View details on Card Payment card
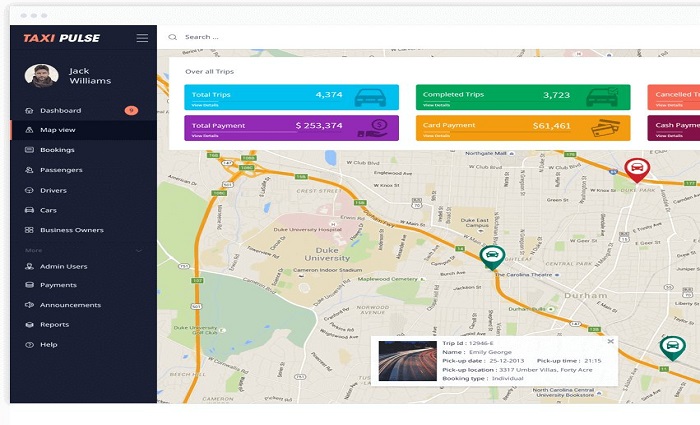Image resolution: width=700 pixels, height=425 pixels. coord(436,136)
